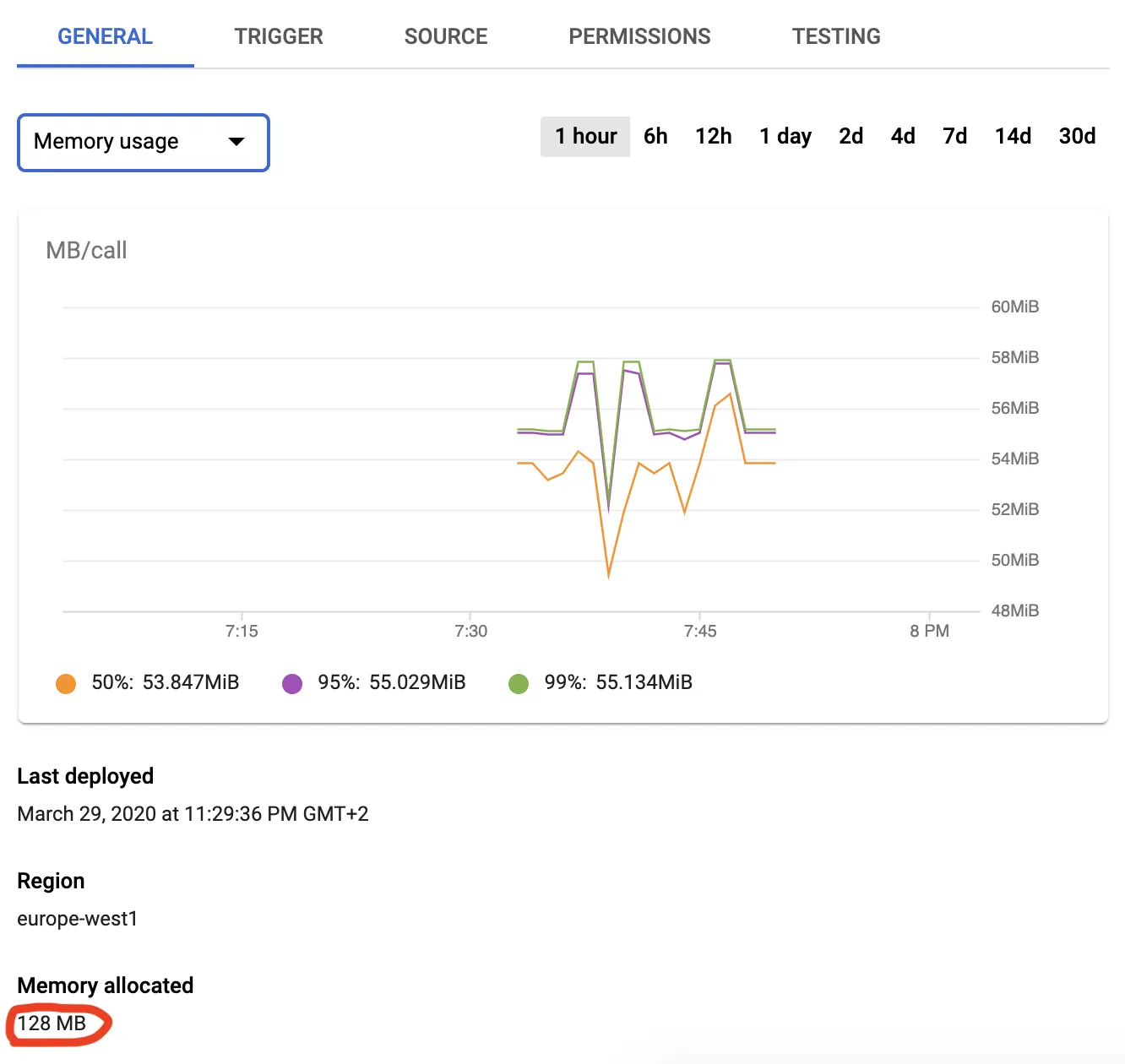The image size is (1125, 1064).
Task: Switch to the GENERAL tab
Action: 105,36
